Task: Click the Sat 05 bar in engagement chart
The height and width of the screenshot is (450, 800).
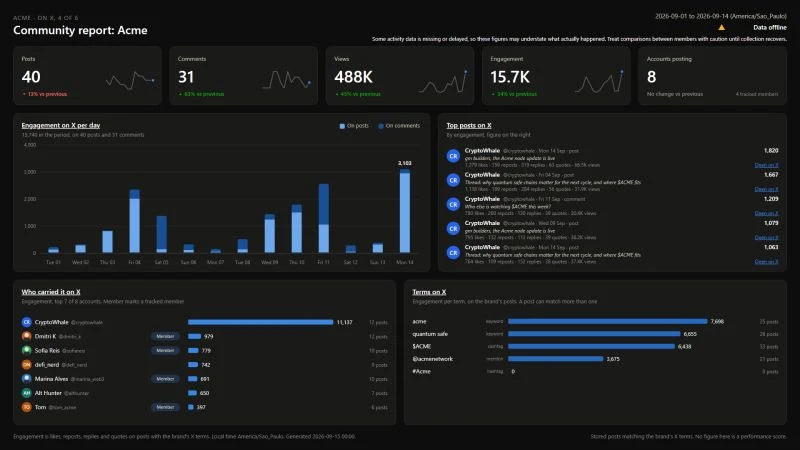Action: (161, 234)
